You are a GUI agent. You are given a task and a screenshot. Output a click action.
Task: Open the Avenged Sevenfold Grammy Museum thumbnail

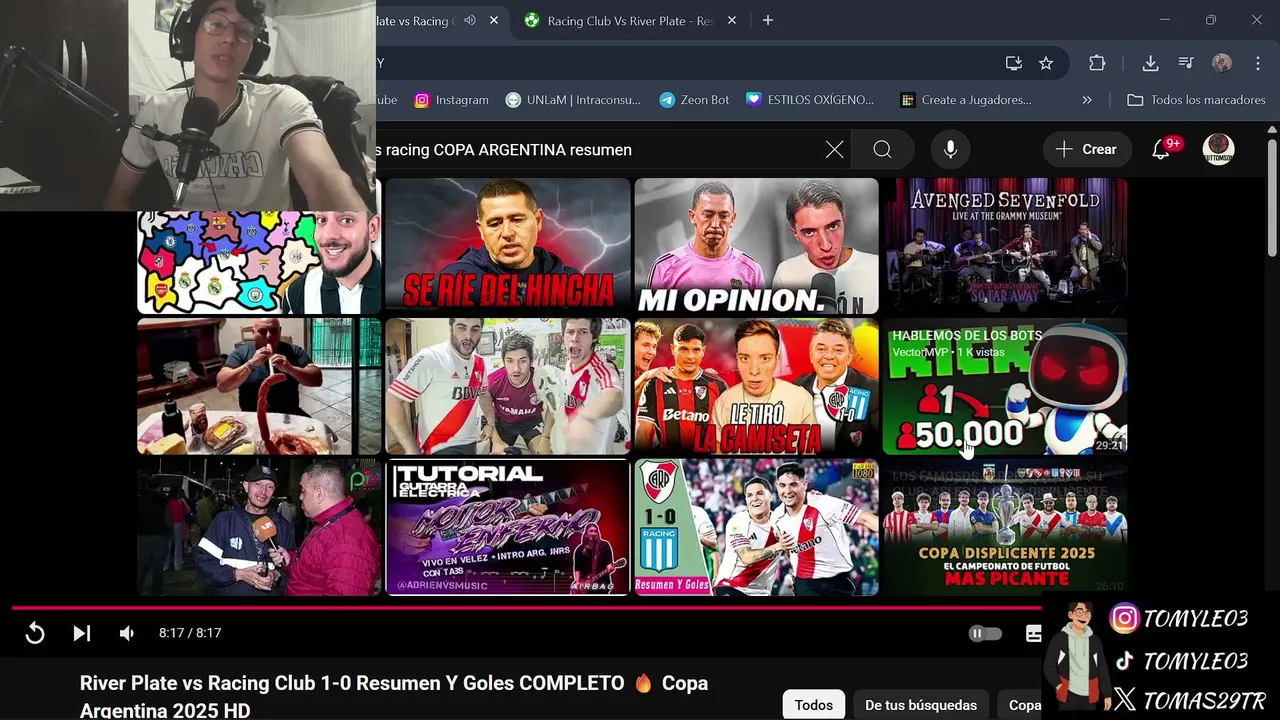[x=1005, y=246]
